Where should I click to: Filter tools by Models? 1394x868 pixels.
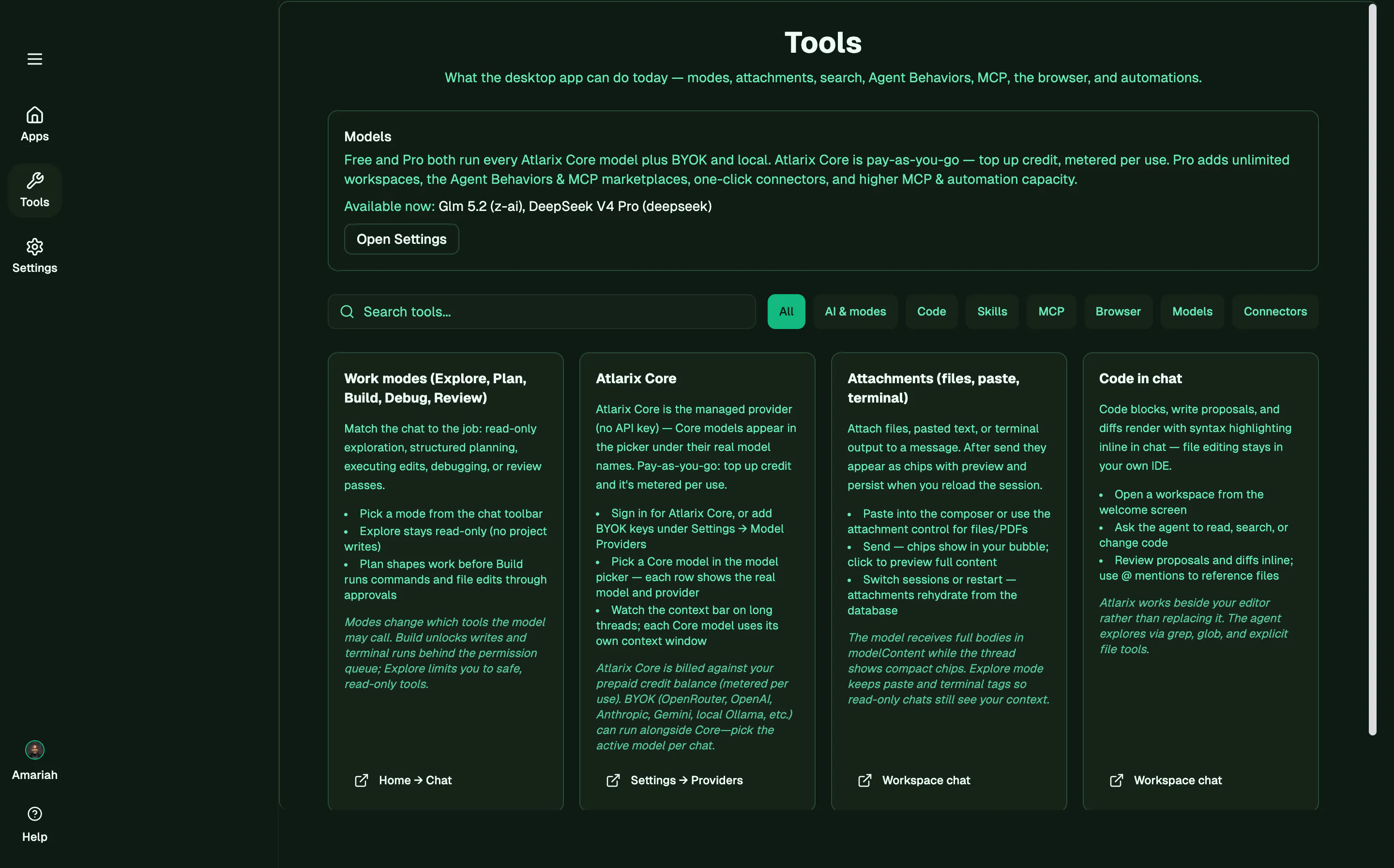tap(1192, 312)
